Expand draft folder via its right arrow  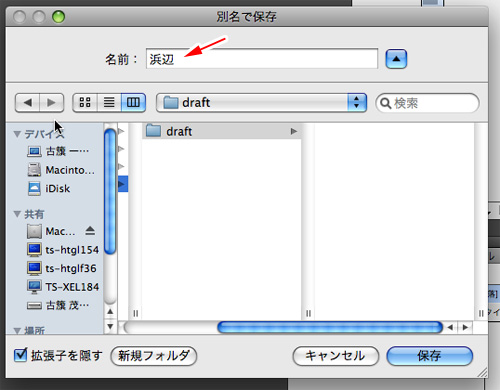pyautogui.click(x=293, y=131)
